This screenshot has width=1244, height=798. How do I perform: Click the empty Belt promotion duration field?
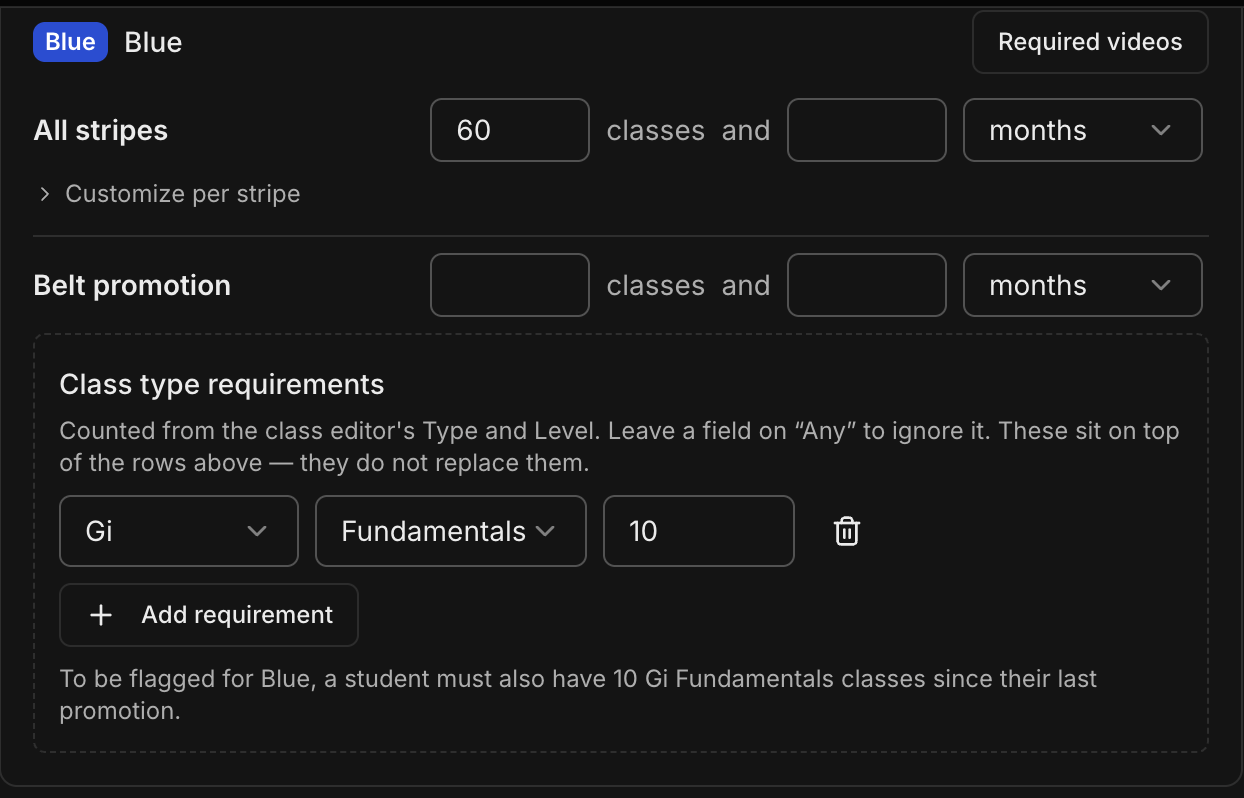(867, 285)
